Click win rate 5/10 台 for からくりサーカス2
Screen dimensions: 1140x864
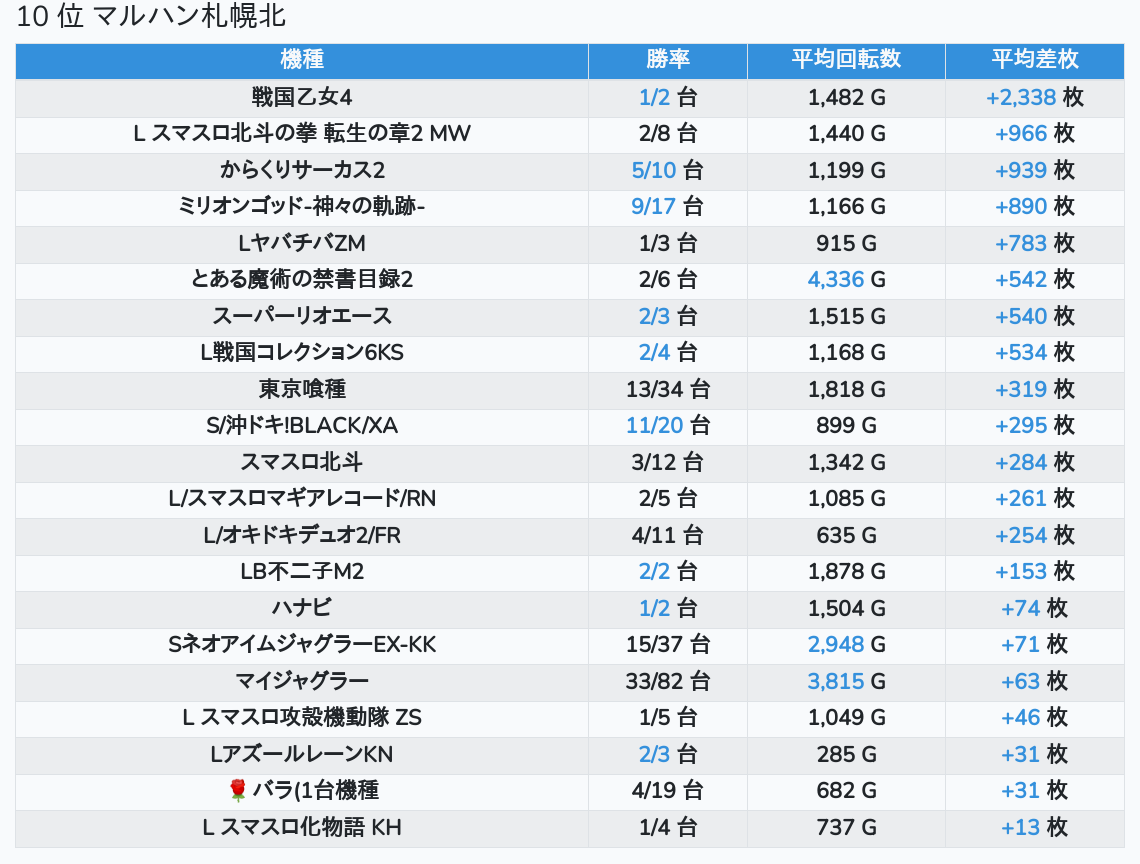667,170
